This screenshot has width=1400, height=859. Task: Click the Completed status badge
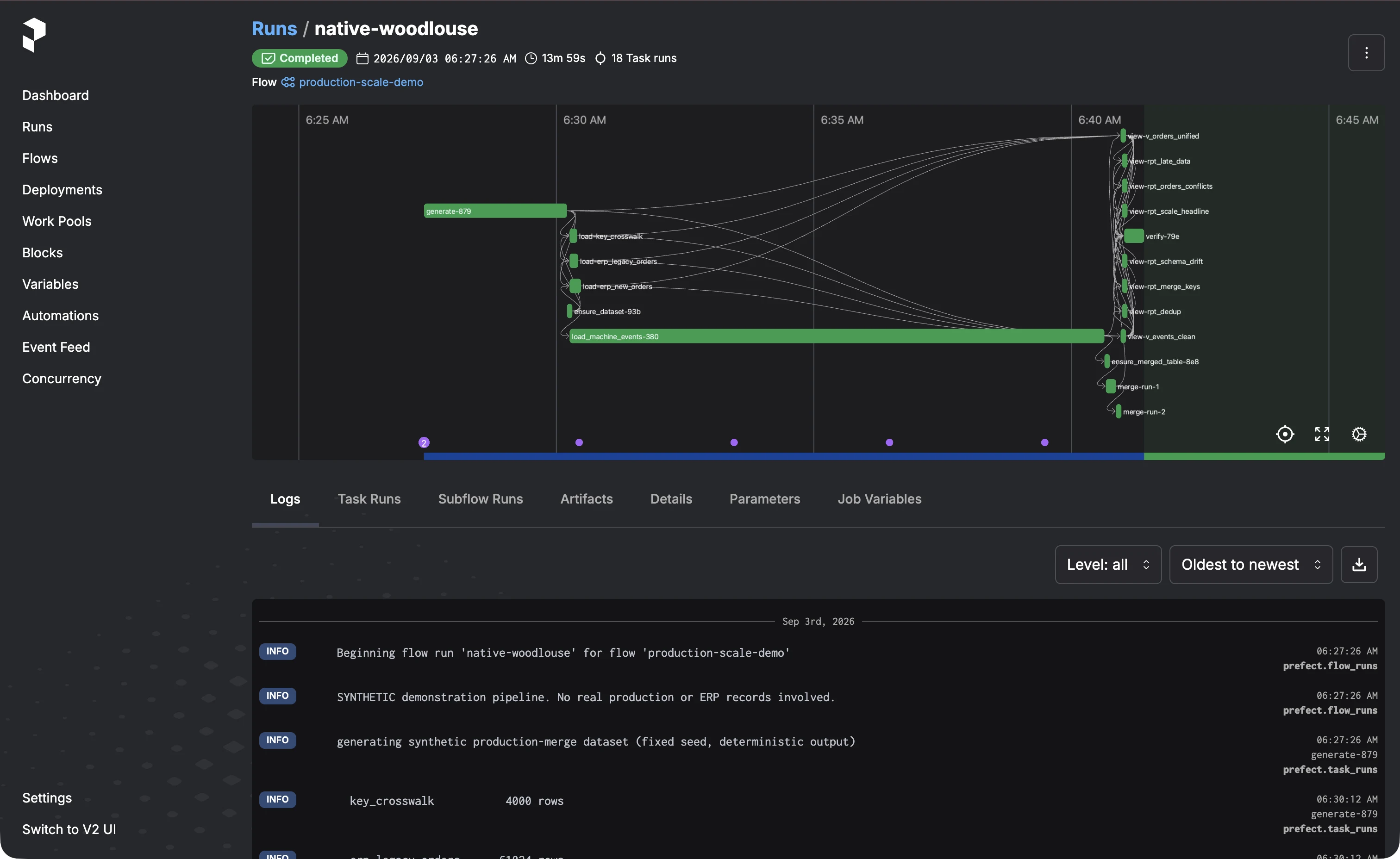pos(300,58)
